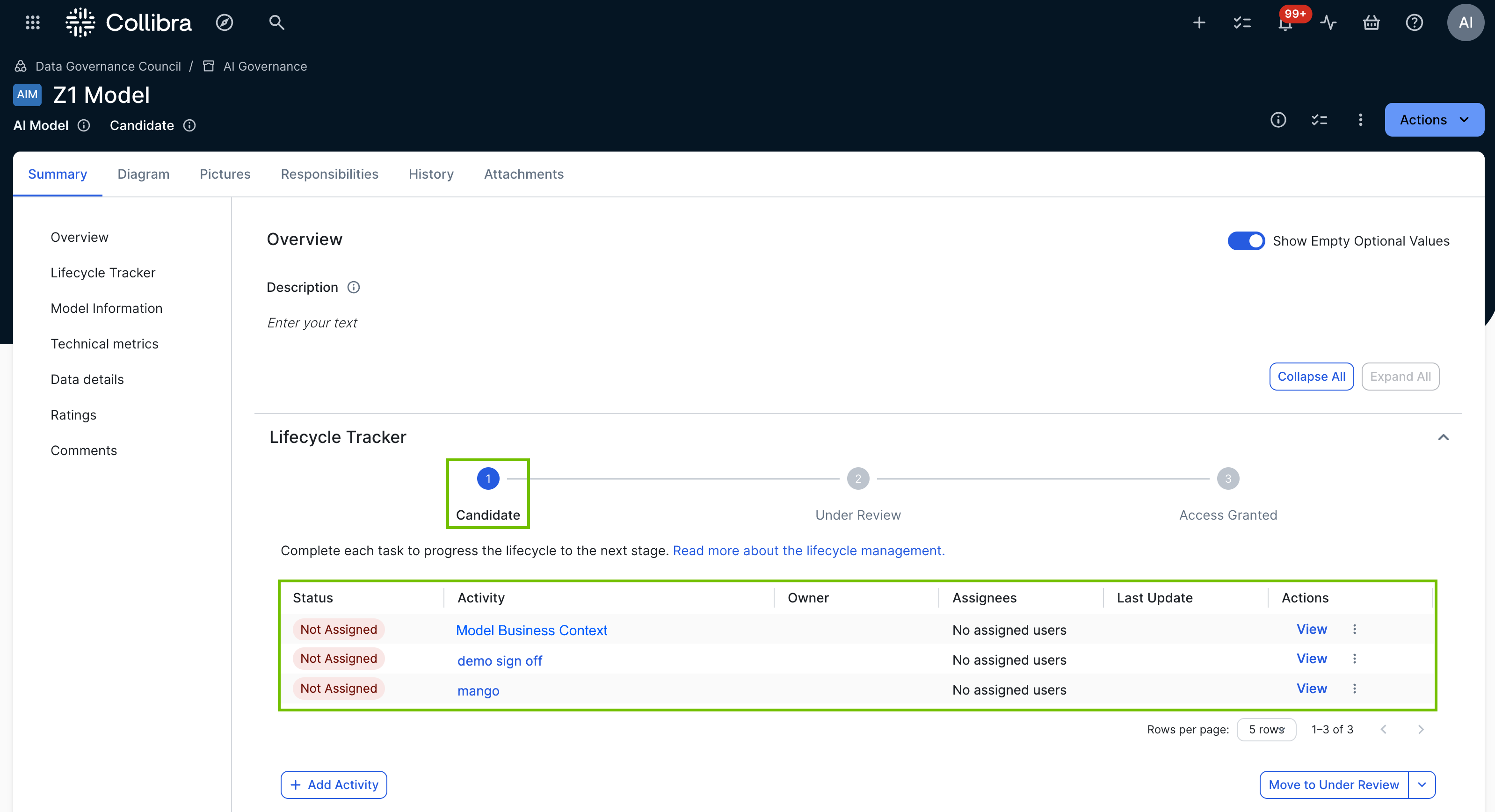This screenshot has width=1495, height=812.
Task: Select lifecycle step 3 Access Granted
Action: point(1228,479)
